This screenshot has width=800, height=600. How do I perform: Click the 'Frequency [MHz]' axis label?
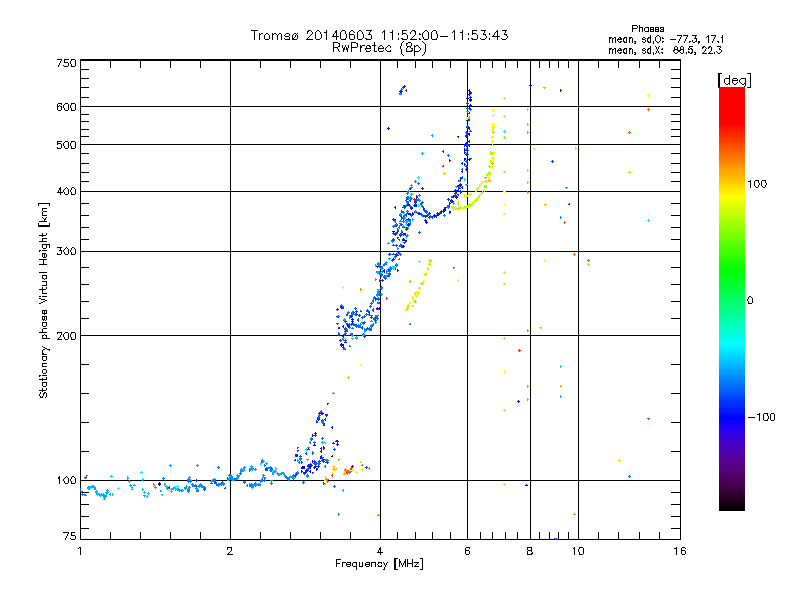point(379,564)
